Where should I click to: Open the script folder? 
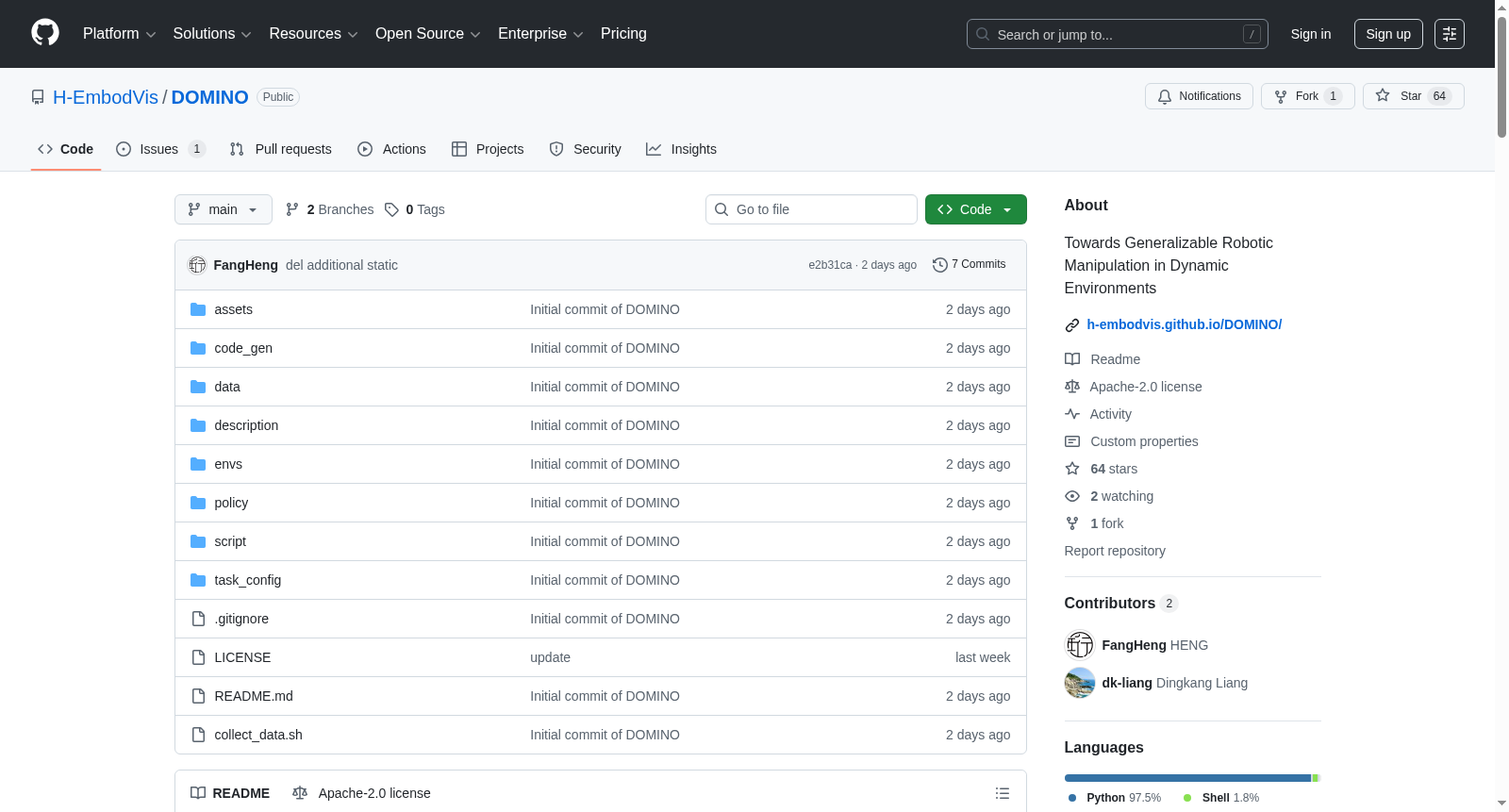coord(230,541)
